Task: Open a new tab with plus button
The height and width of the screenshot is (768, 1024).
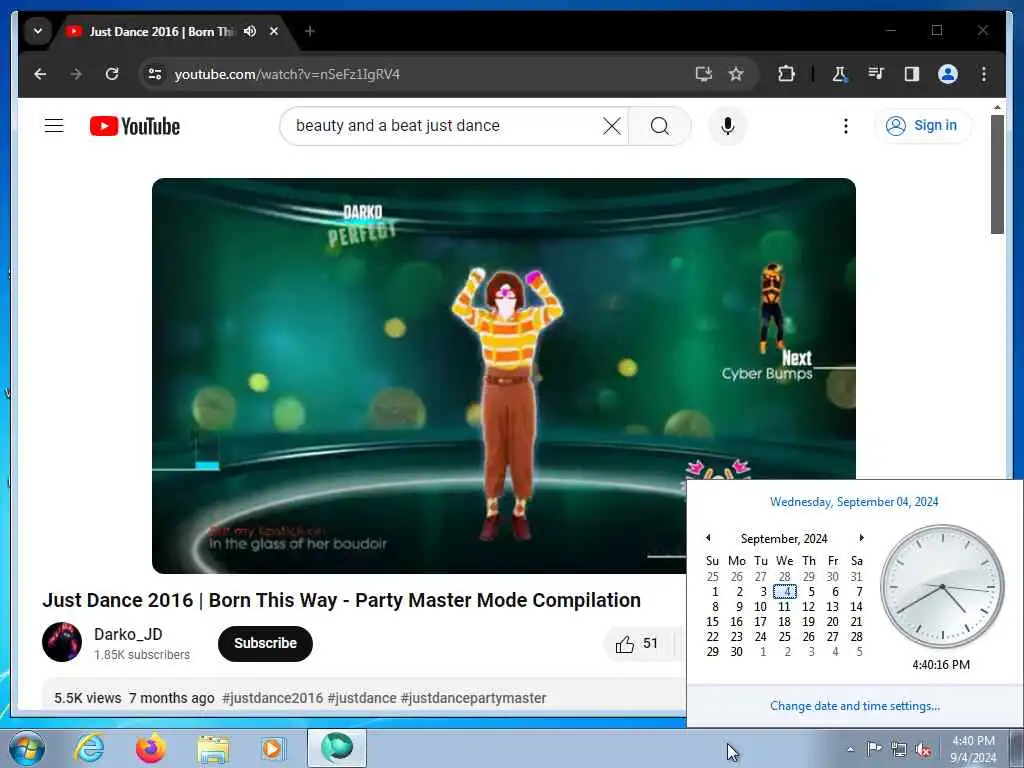Action: point(310,31)
